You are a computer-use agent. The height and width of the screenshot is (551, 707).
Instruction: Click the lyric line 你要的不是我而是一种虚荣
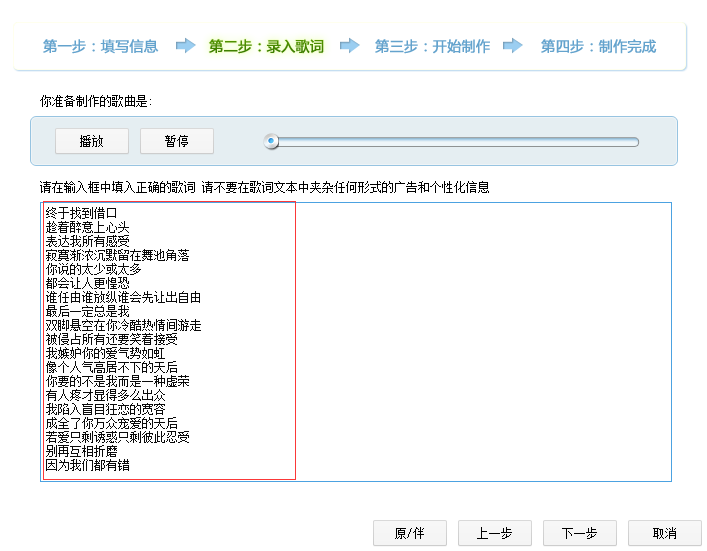[x=118, y=381]
